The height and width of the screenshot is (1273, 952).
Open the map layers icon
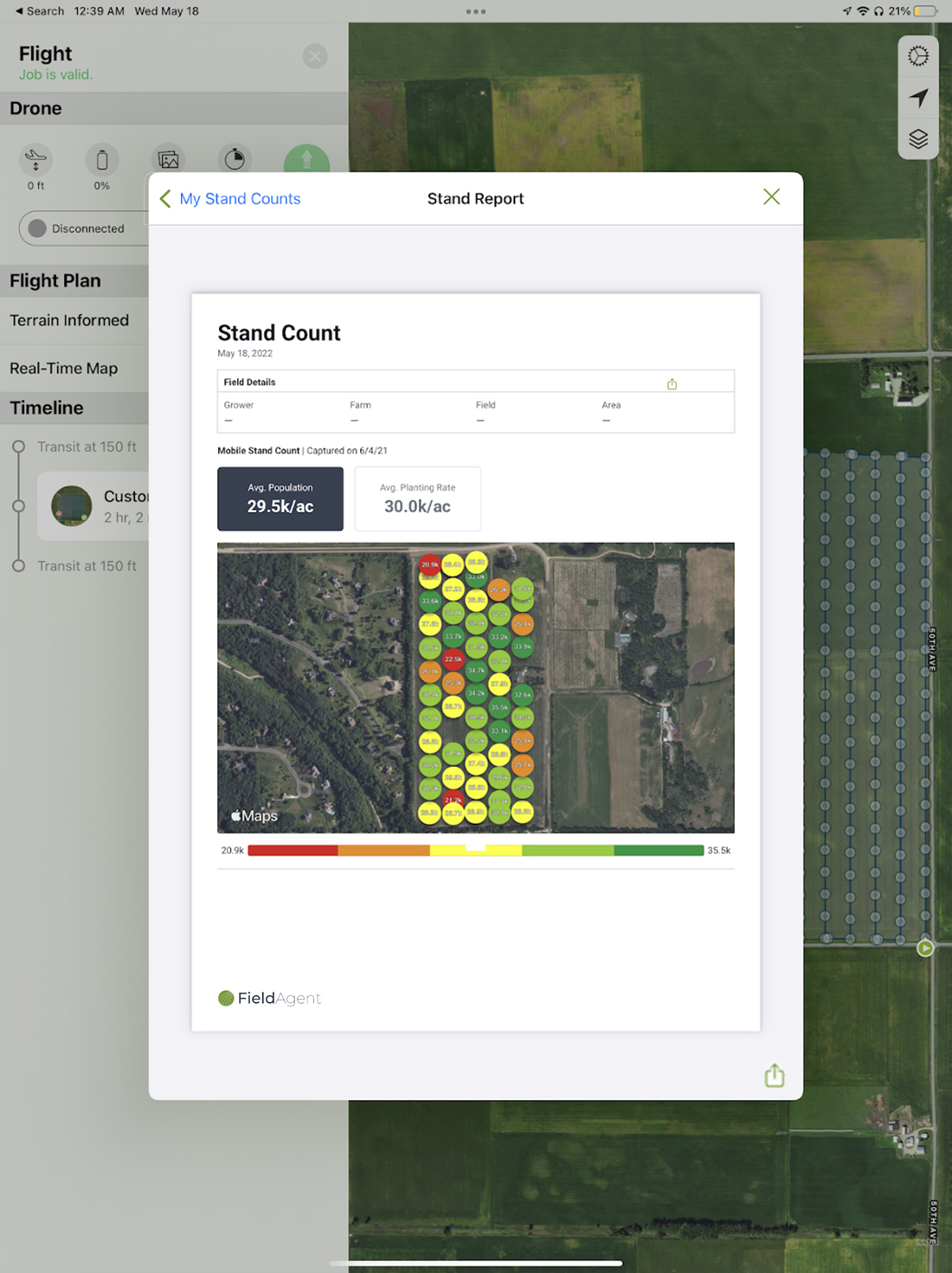tap(918, 138)
